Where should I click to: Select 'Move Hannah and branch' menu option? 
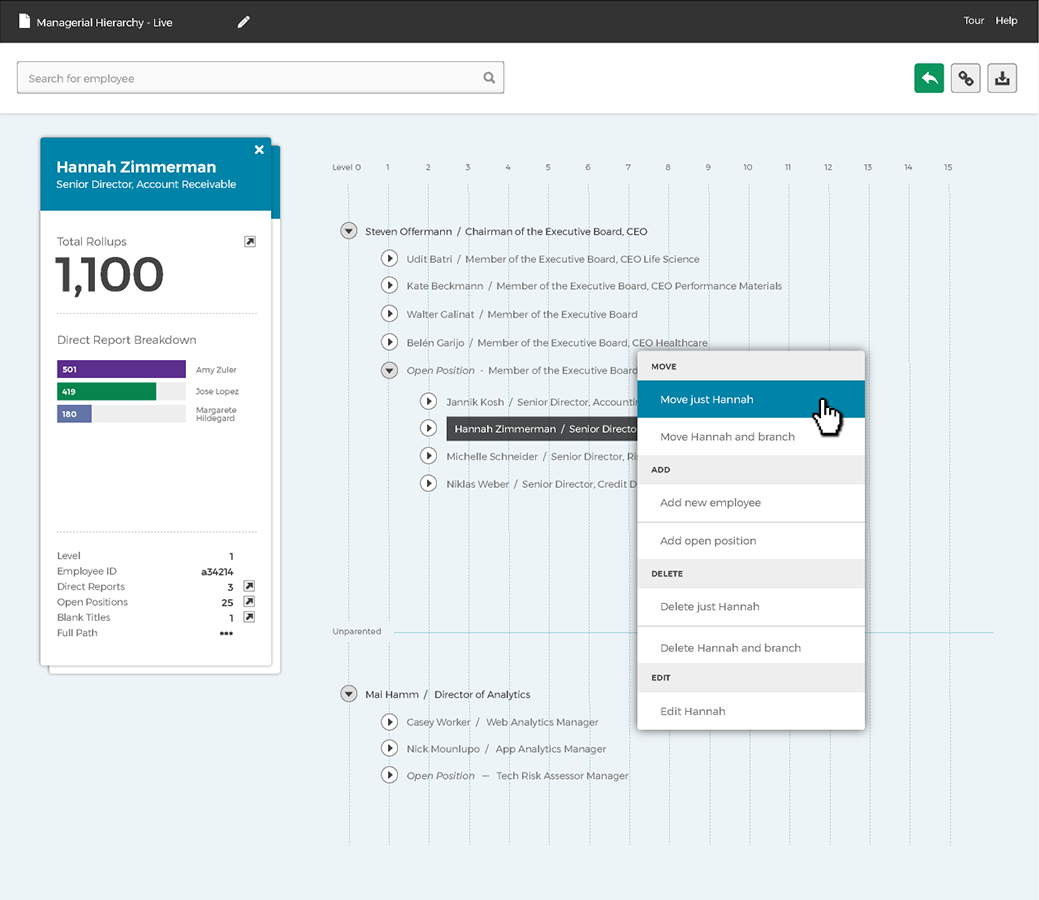[x=727, y=437]
